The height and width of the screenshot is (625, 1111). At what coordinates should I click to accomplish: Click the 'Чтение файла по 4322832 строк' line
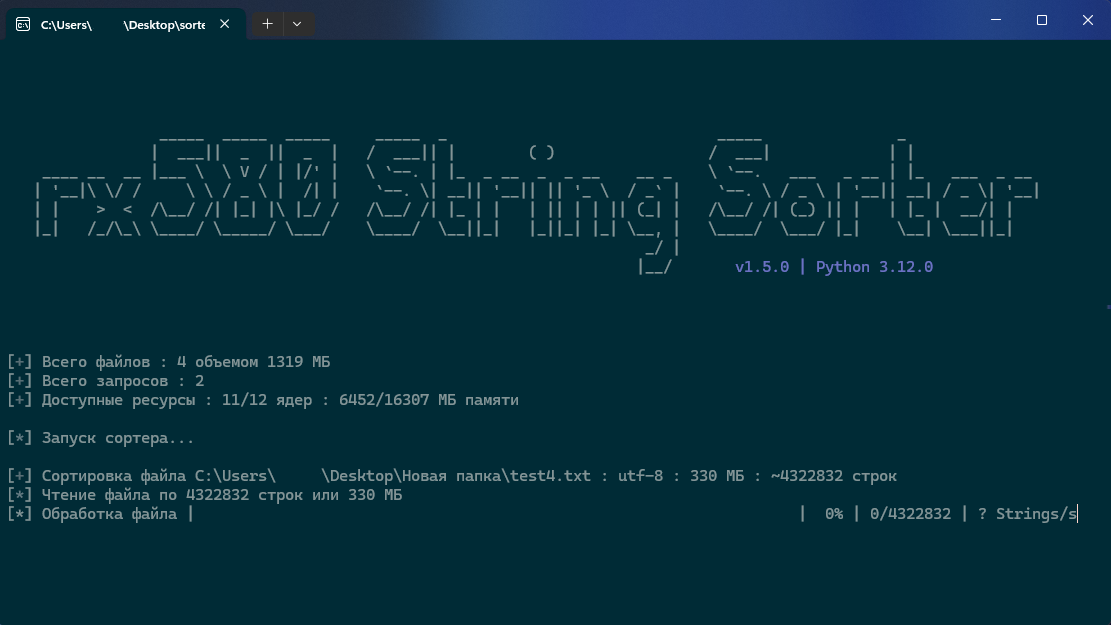pyautogui.click(x=205, y=495)
